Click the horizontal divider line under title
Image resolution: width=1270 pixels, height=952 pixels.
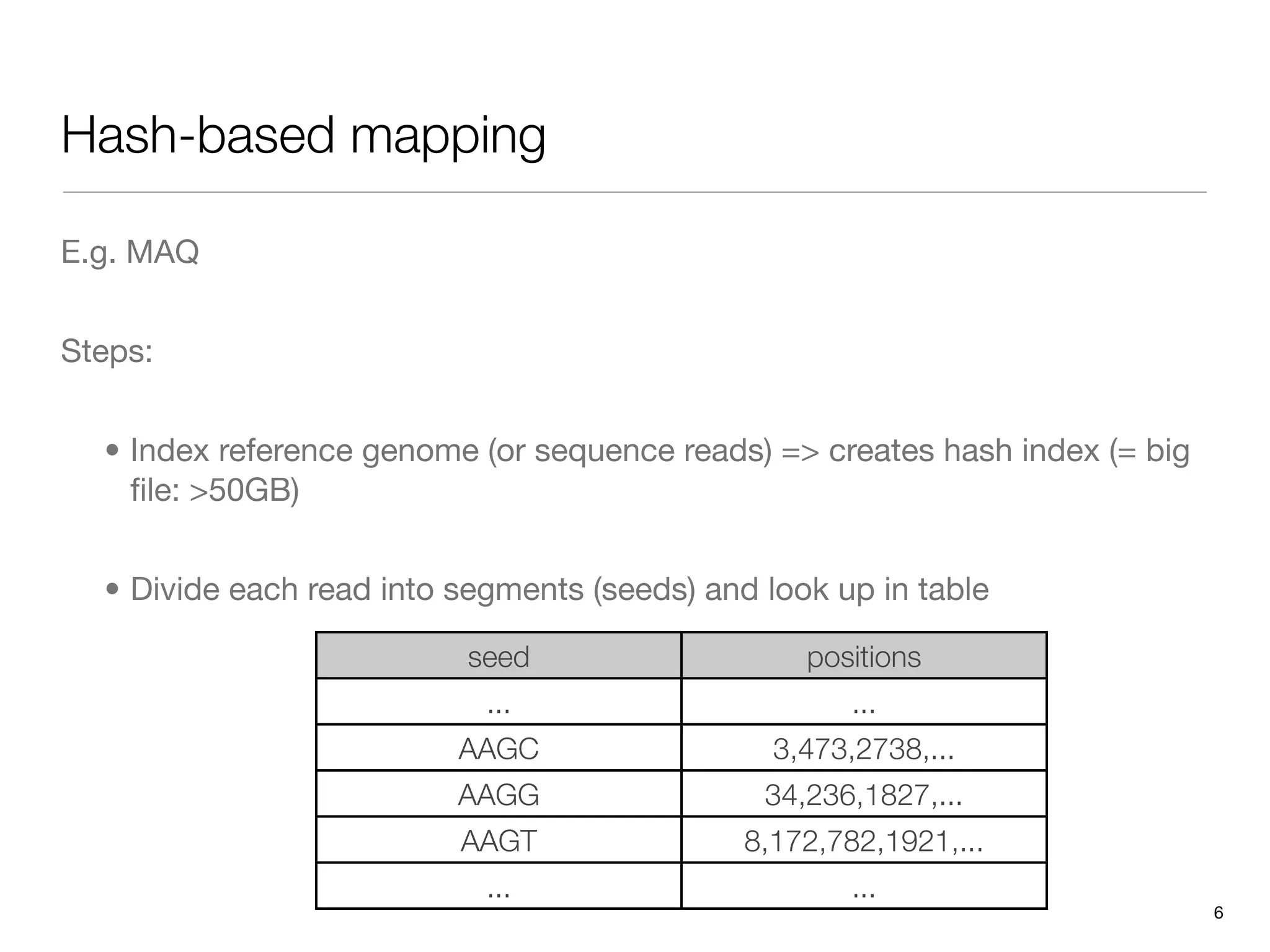pos(634,192)
